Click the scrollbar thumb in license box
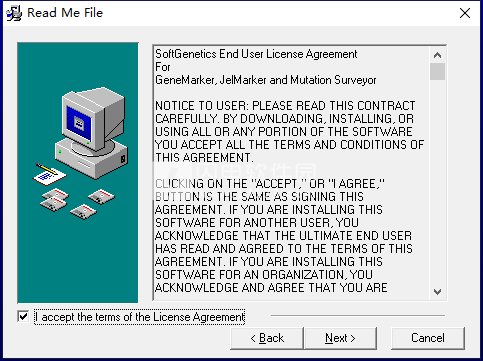 pos(437,71)
